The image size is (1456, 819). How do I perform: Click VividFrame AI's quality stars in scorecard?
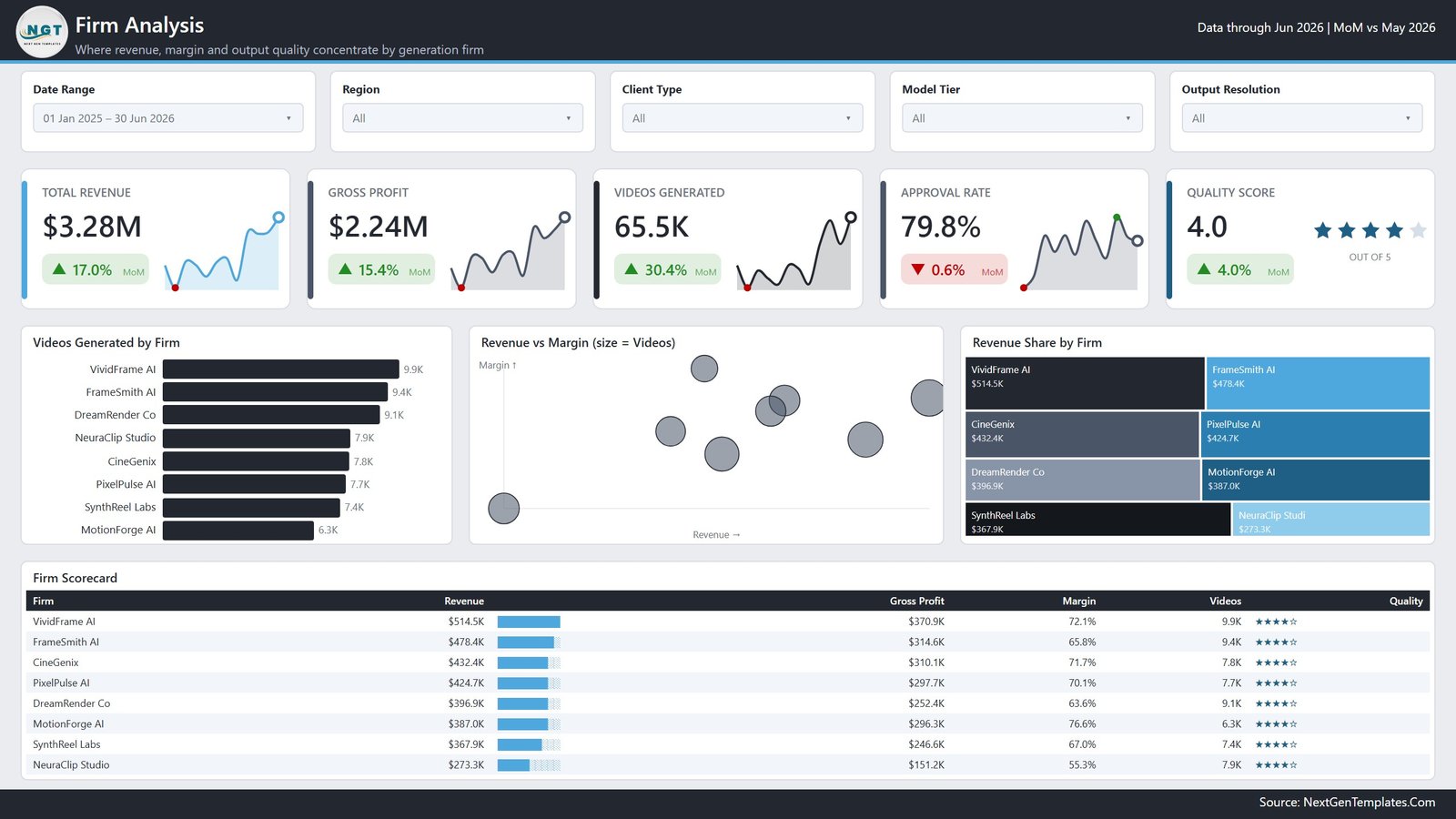tap(1276, 622)
